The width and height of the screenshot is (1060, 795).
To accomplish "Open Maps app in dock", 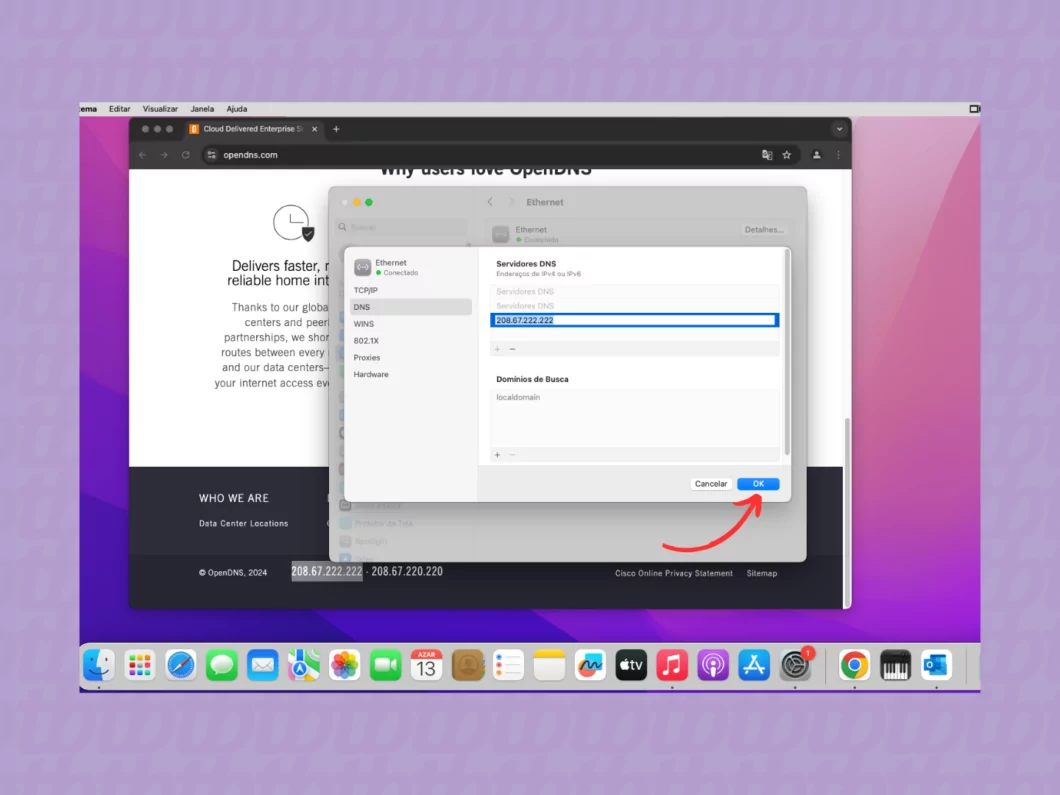I will coord(304,665).
